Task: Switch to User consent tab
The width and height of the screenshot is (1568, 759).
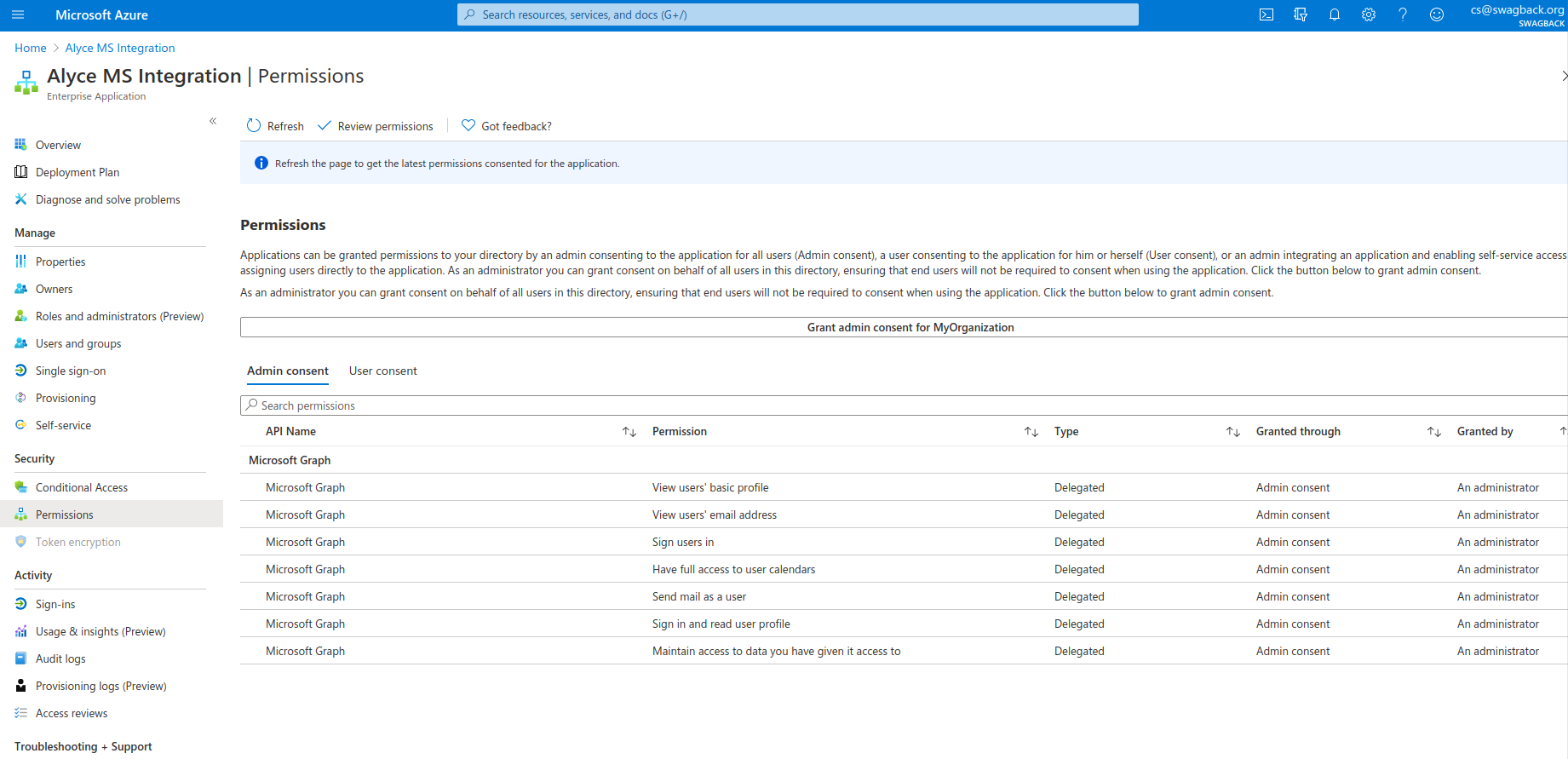Action: [383, 371]
